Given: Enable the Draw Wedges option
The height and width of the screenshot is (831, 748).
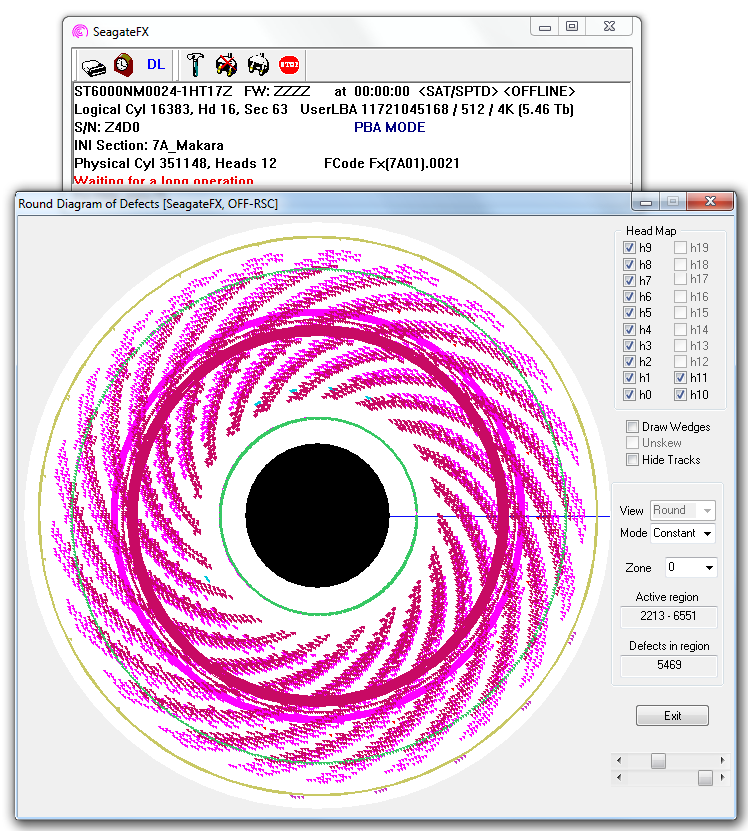Looking at the screenshot, I should coord(632,427).
